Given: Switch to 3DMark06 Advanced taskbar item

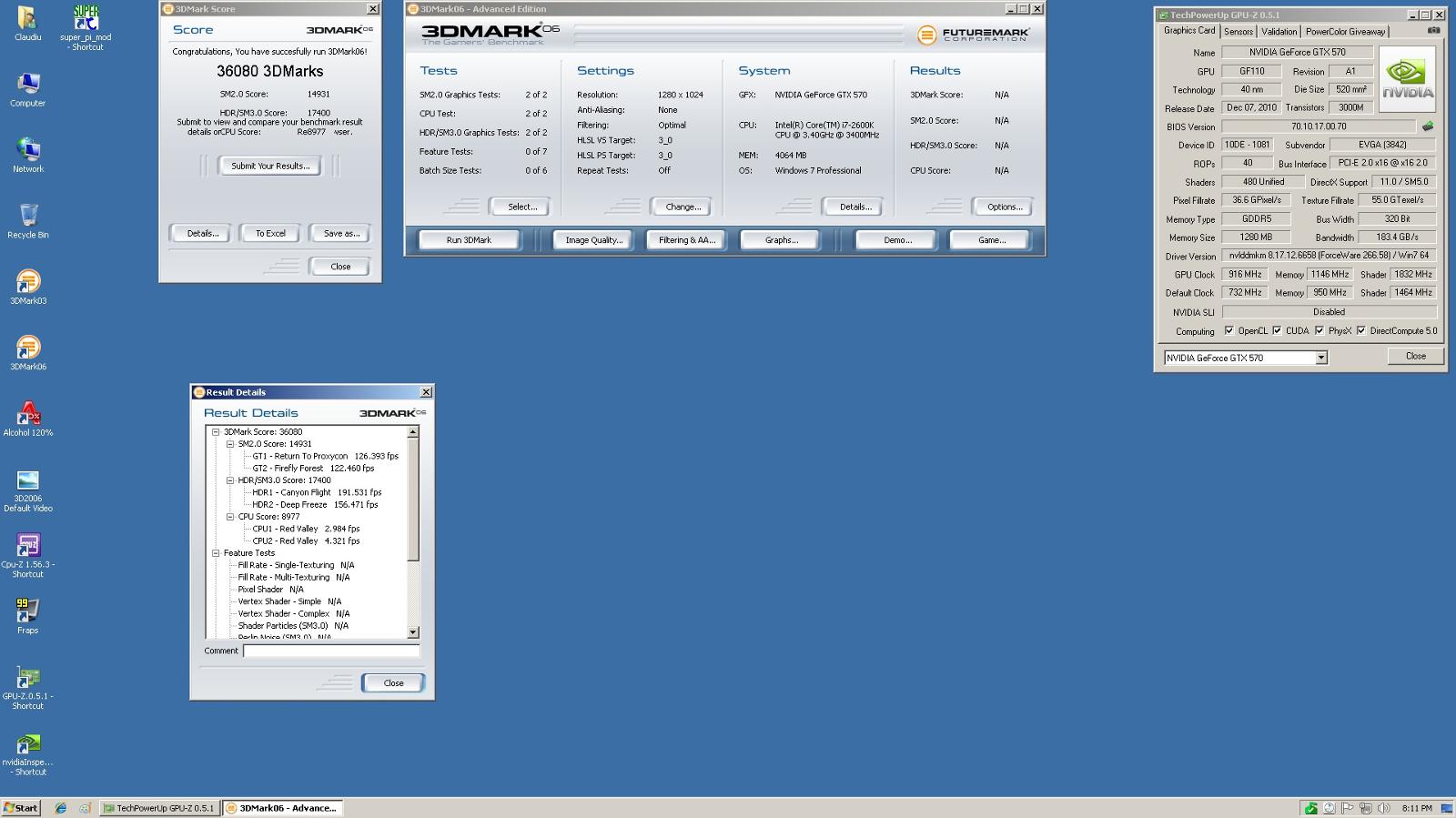Looking at the screenshot, I should pos(283,808).
